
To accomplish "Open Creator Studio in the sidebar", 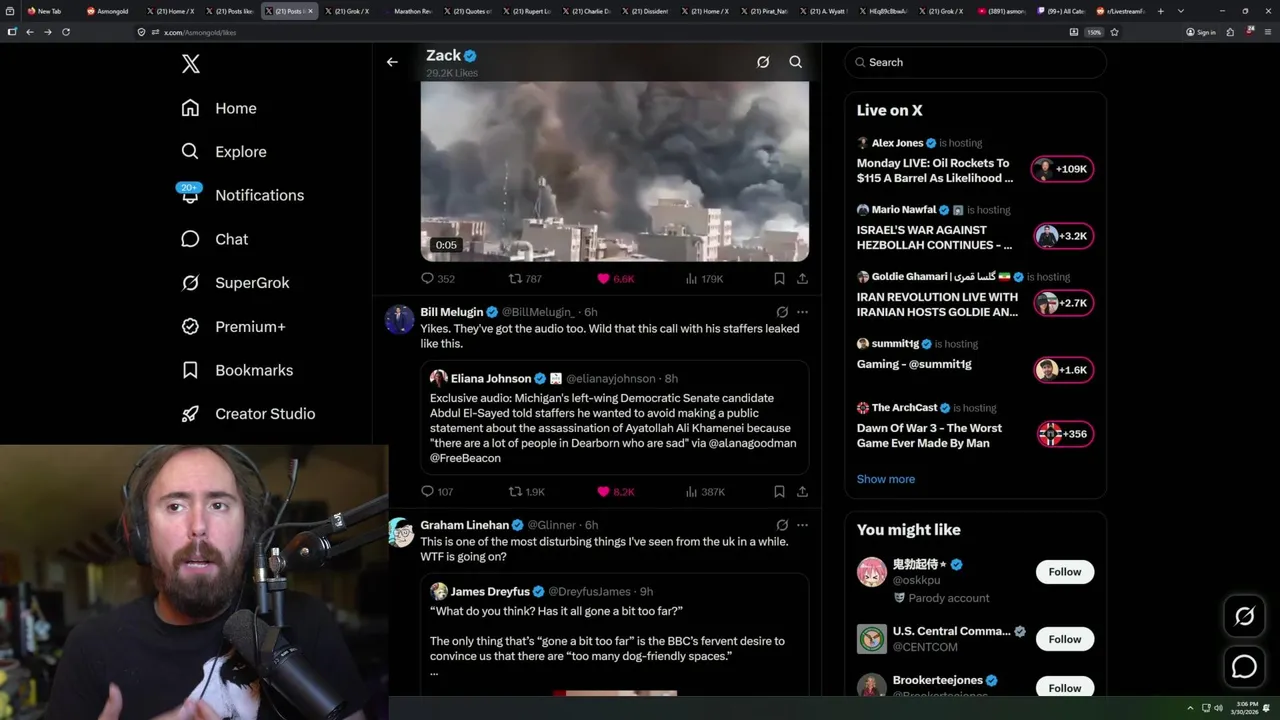I will click(248, 414).
